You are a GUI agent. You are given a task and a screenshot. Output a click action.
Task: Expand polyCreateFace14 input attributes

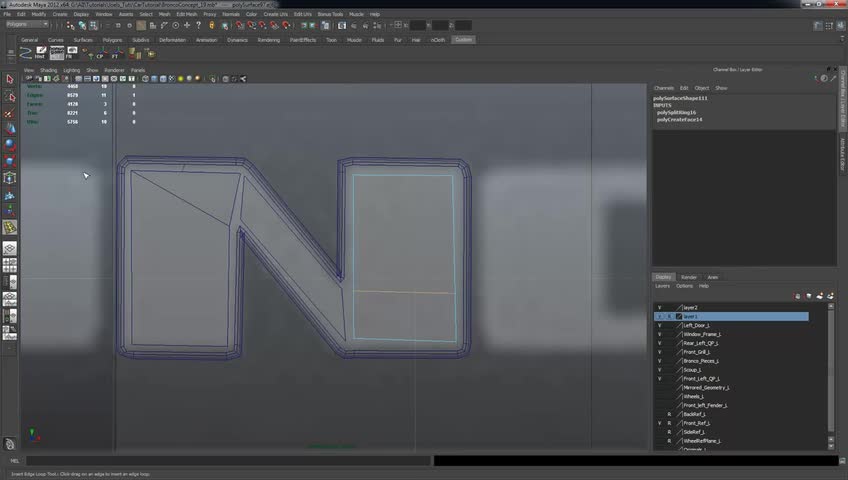pos(679,119)
